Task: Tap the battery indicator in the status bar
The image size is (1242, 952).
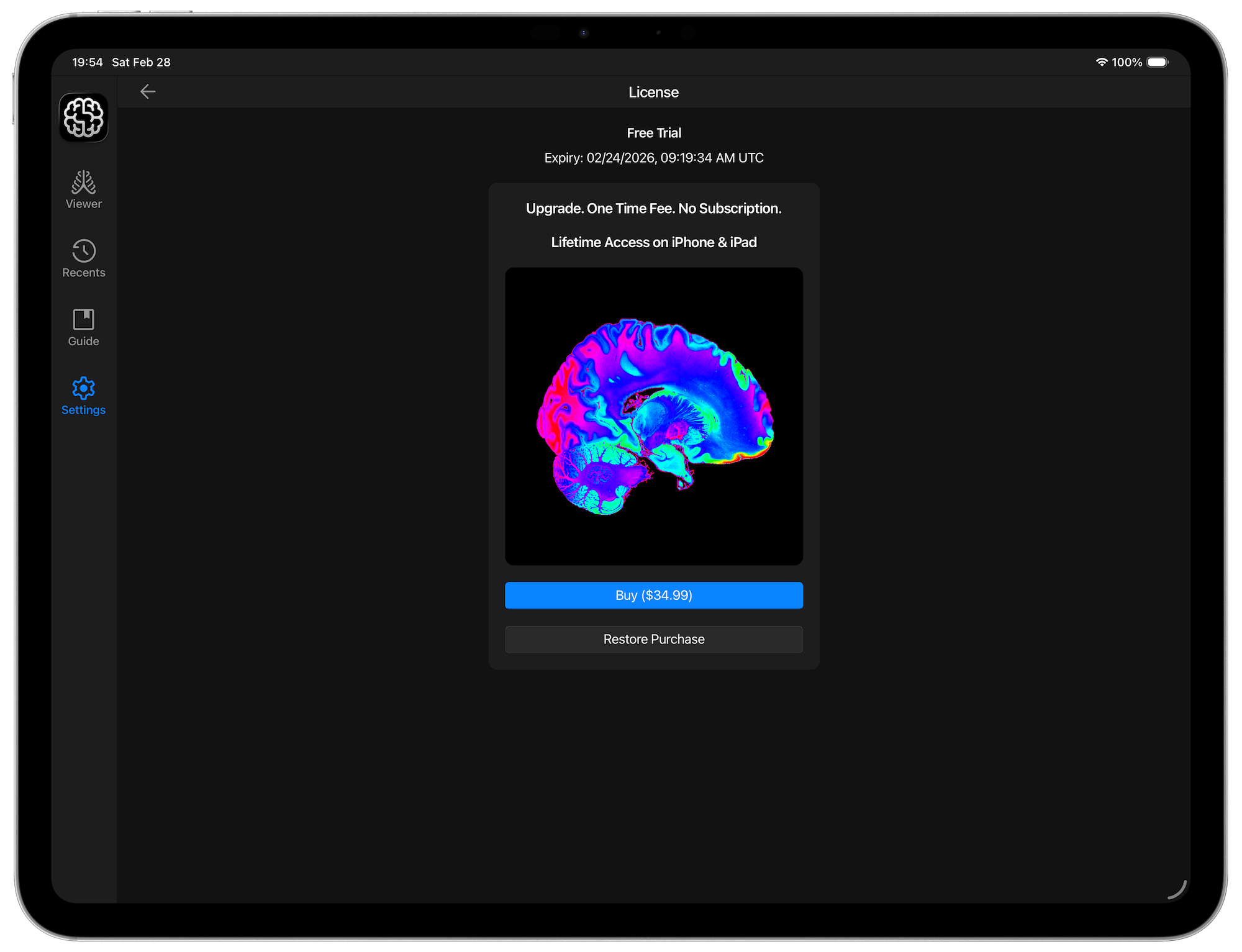Action: tap(1157, 62)
